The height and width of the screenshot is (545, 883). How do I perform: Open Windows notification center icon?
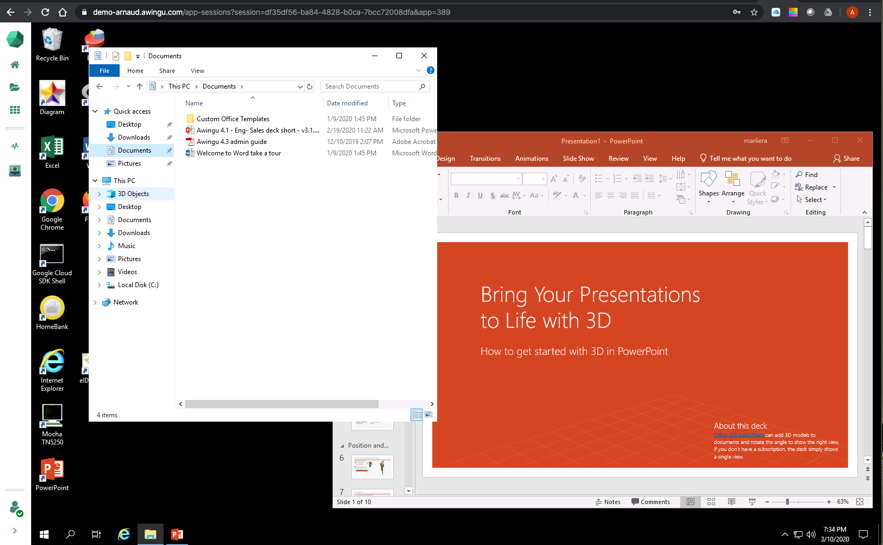click(x=863, y=534)
